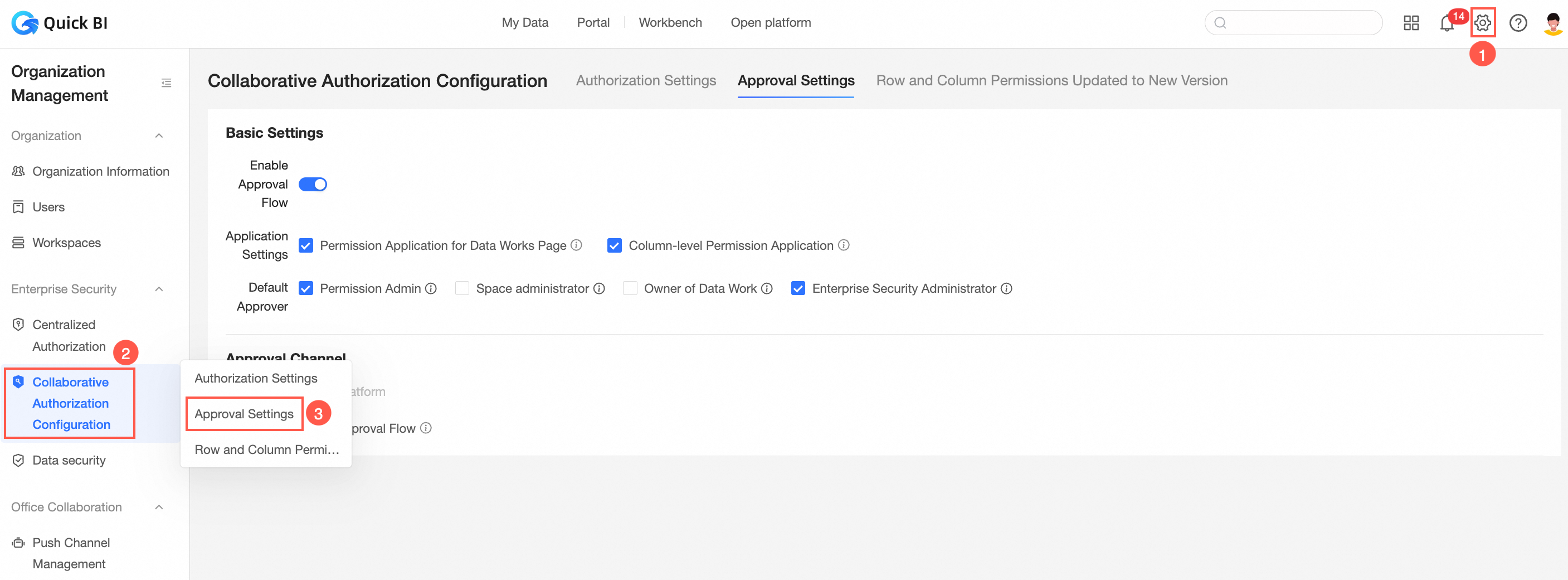Uncheck the Permission Admin checkbox

tap(305, 288)
